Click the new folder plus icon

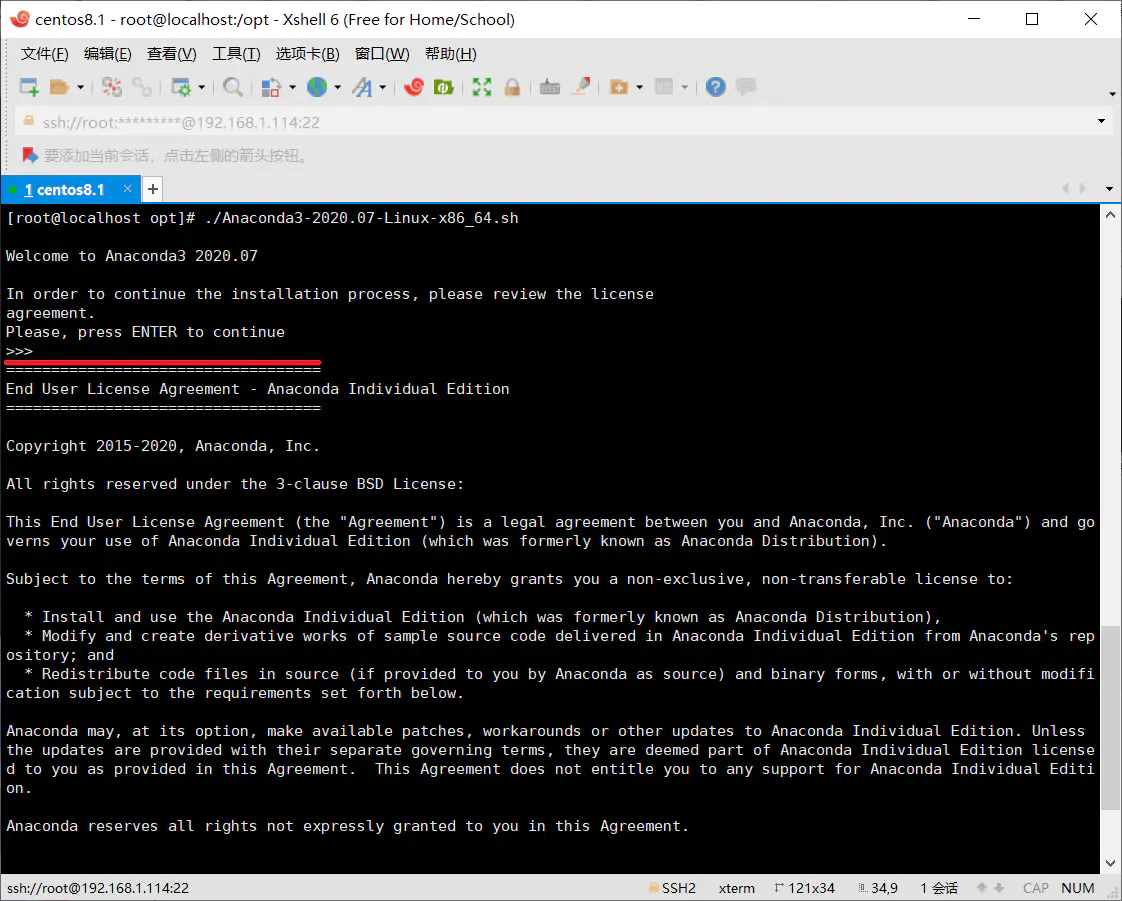(618, 87)
